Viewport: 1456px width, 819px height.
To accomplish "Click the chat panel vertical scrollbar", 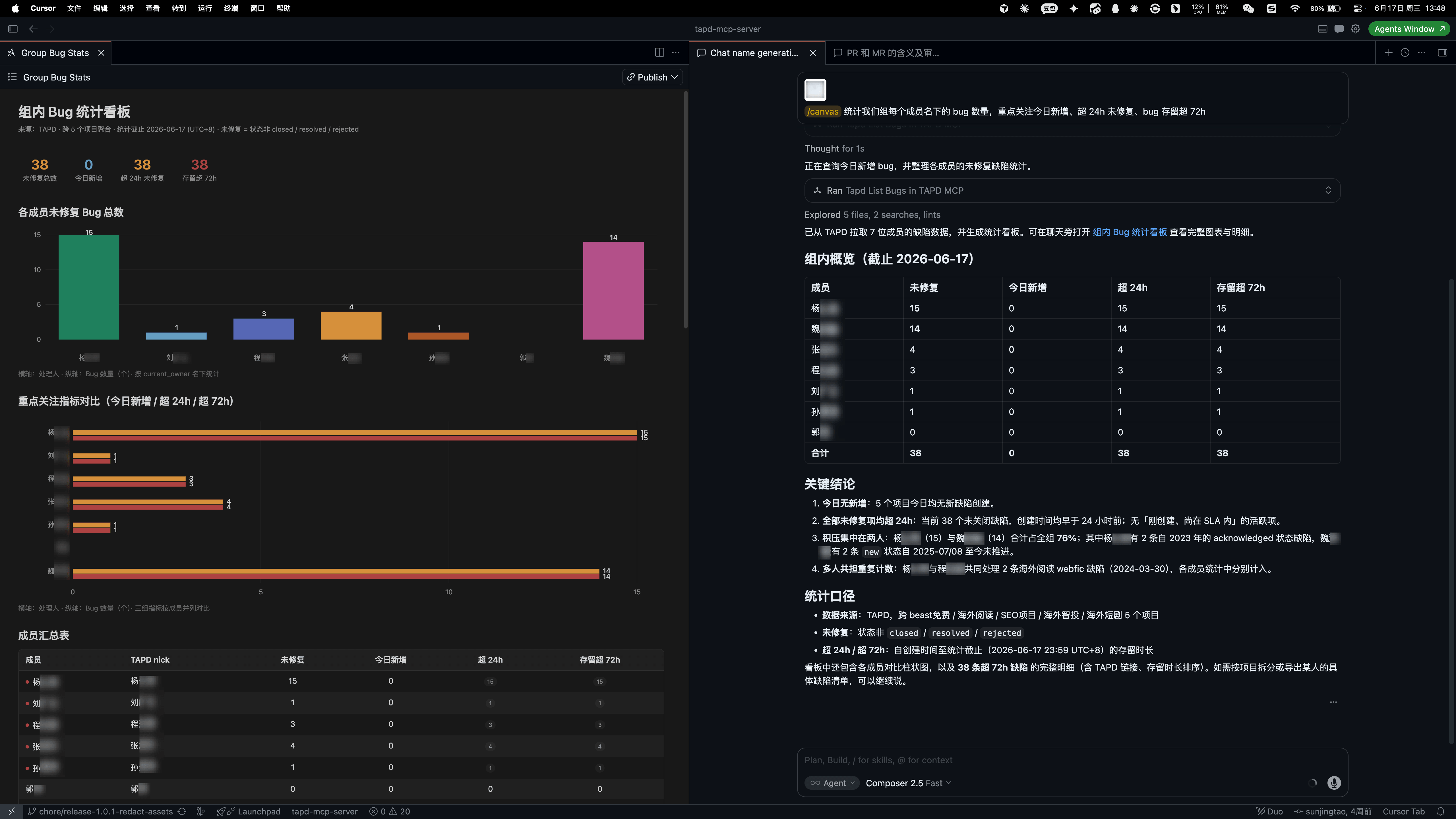I will tap(1451, 512).
